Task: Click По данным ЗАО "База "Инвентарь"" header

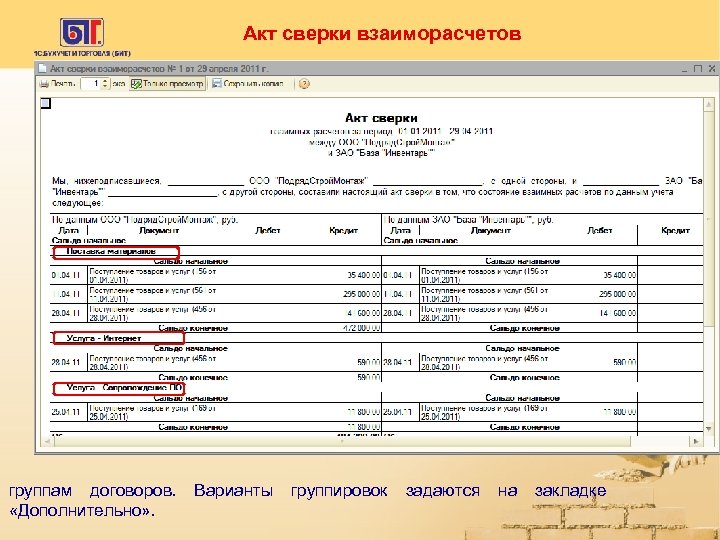Action: click(468, 219)
